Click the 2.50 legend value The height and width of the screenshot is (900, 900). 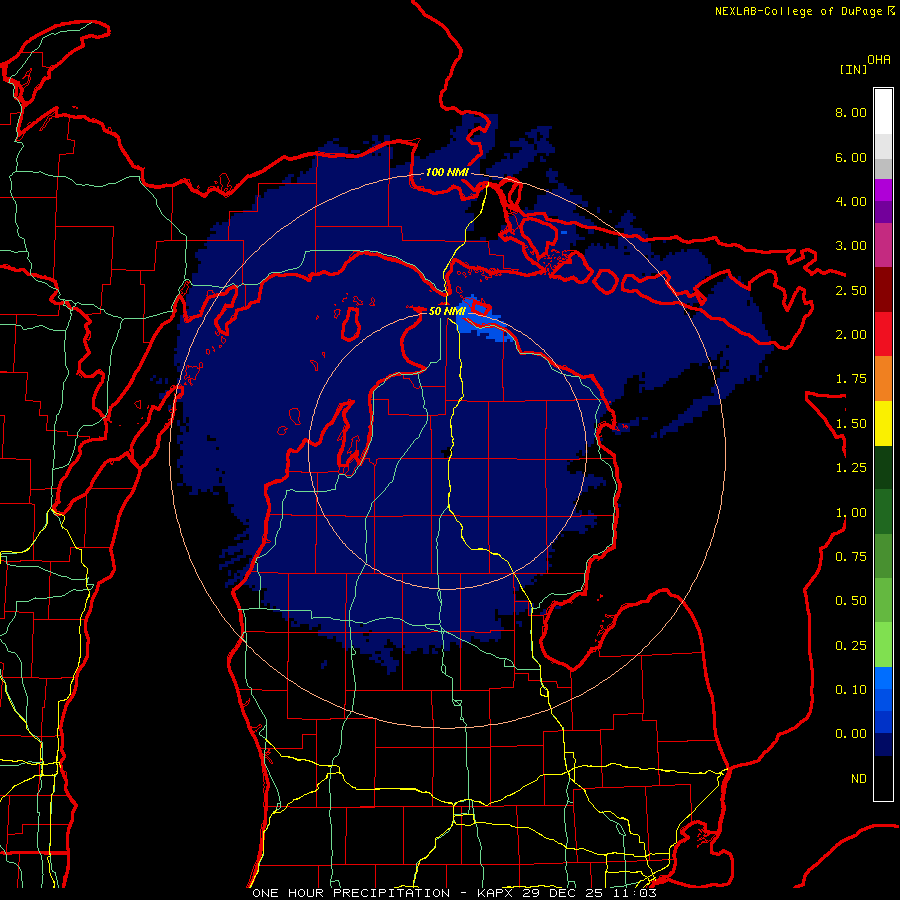point(851,290)
